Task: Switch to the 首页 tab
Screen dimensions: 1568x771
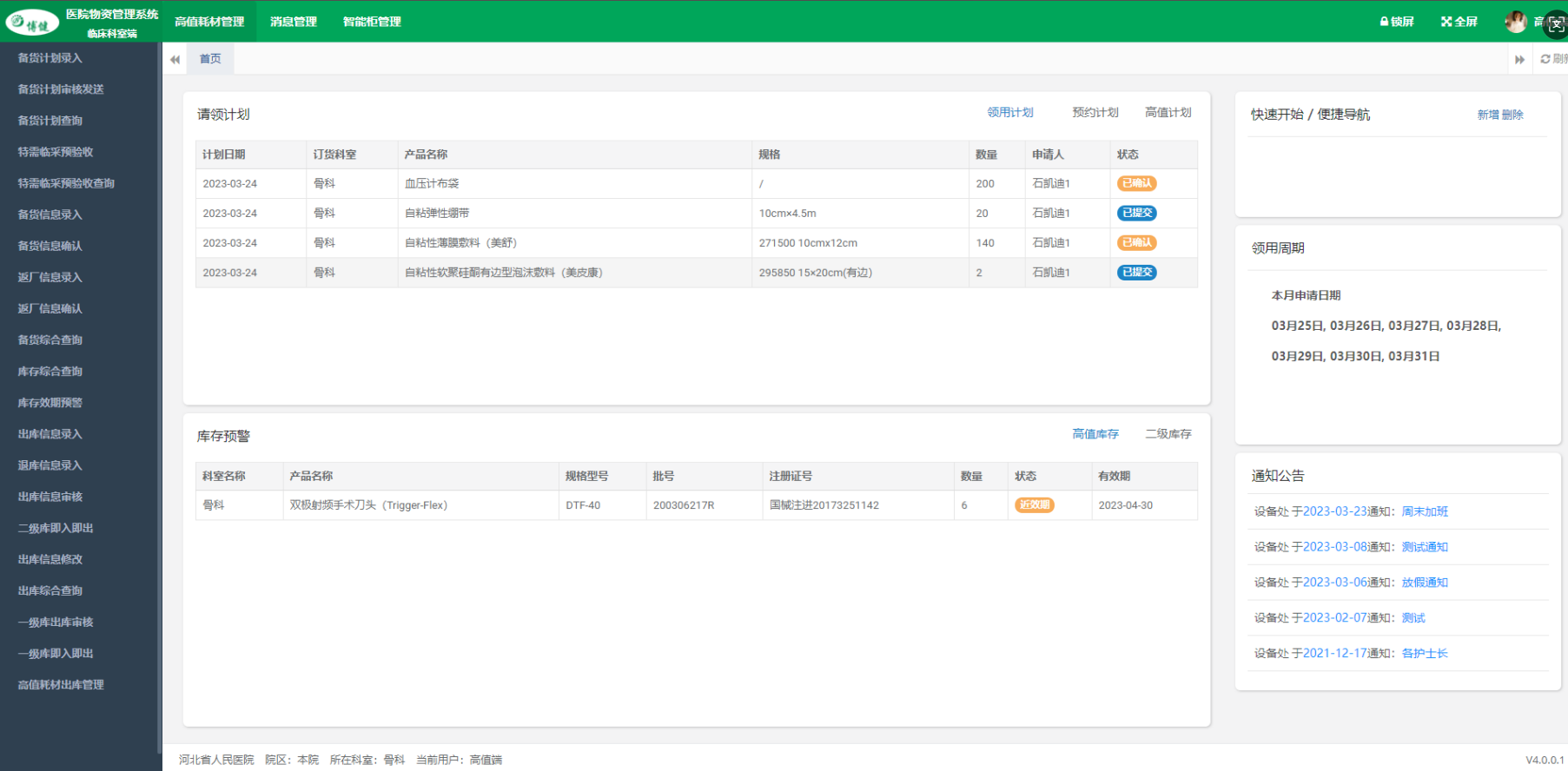Action: coord(210,59)
